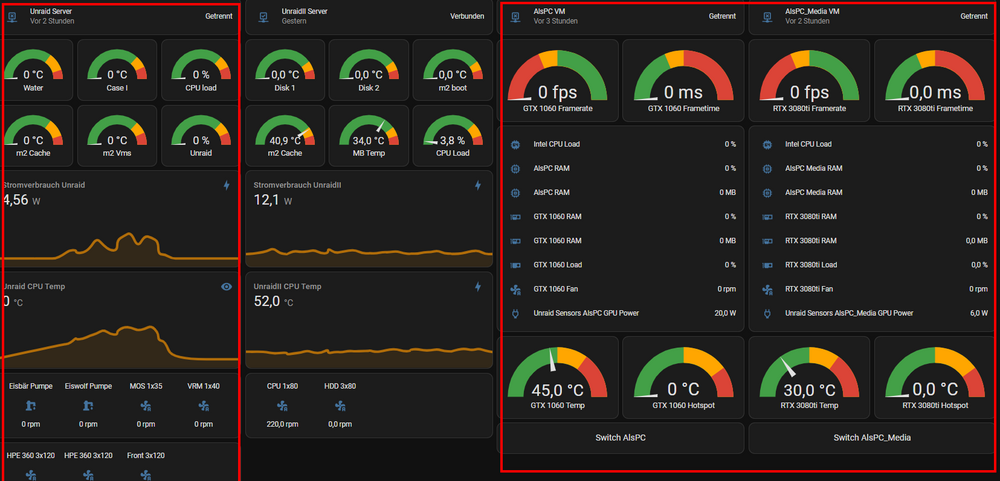
Task: Open the RTX 3080ti Framerate gauge
Action: pos(809,80)
